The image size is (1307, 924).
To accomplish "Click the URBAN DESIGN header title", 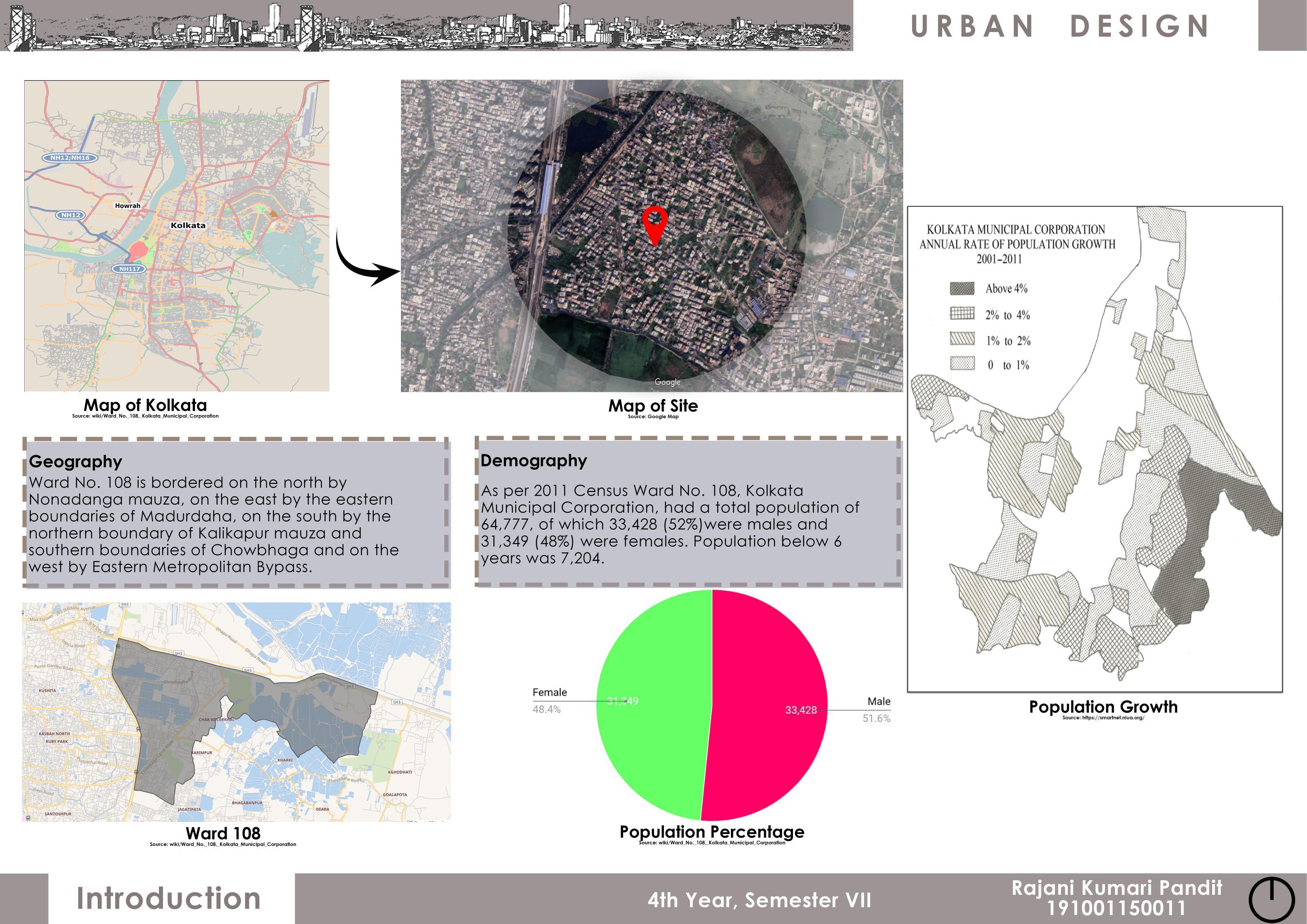I will click(x=1060, y=26).
